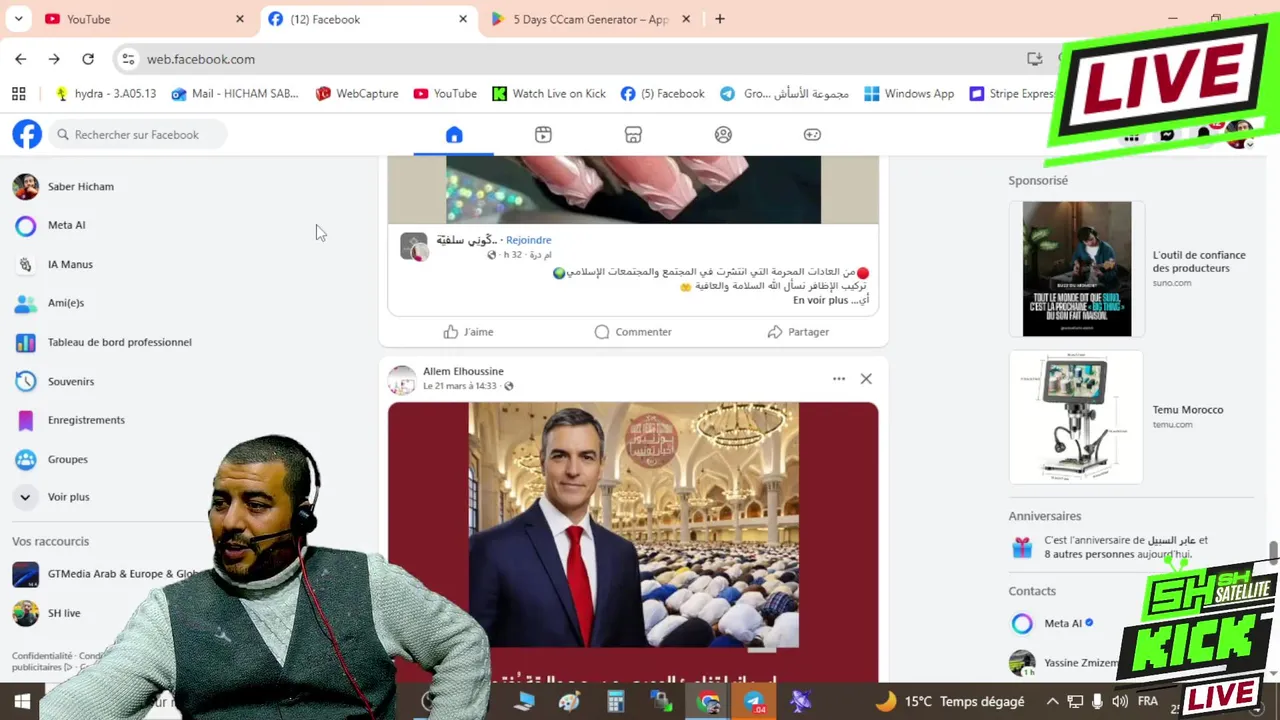Image resolution: width=1280 pixels, height=720 pixels.
Task: Open the Facebook Video tab icon
Action: point(543,135)
